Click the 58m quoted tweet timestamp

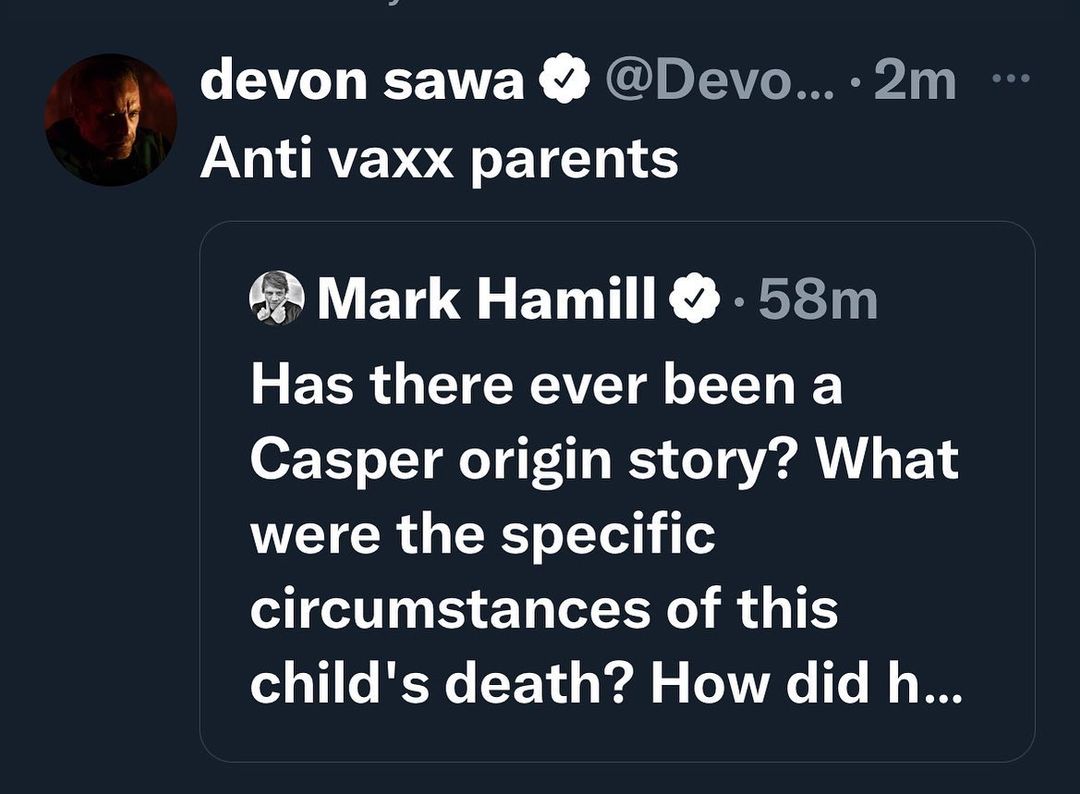click(x=817, y=300)
